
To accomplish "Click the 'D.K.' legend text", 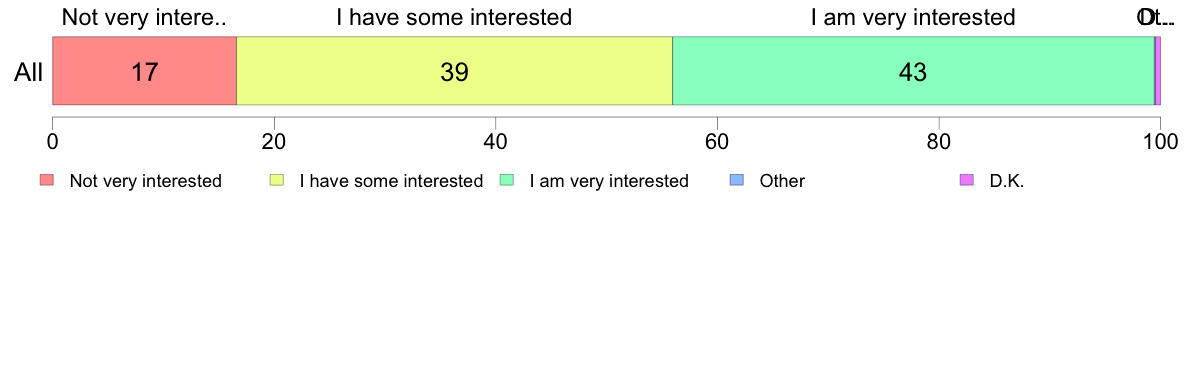I will point(1007,181).
